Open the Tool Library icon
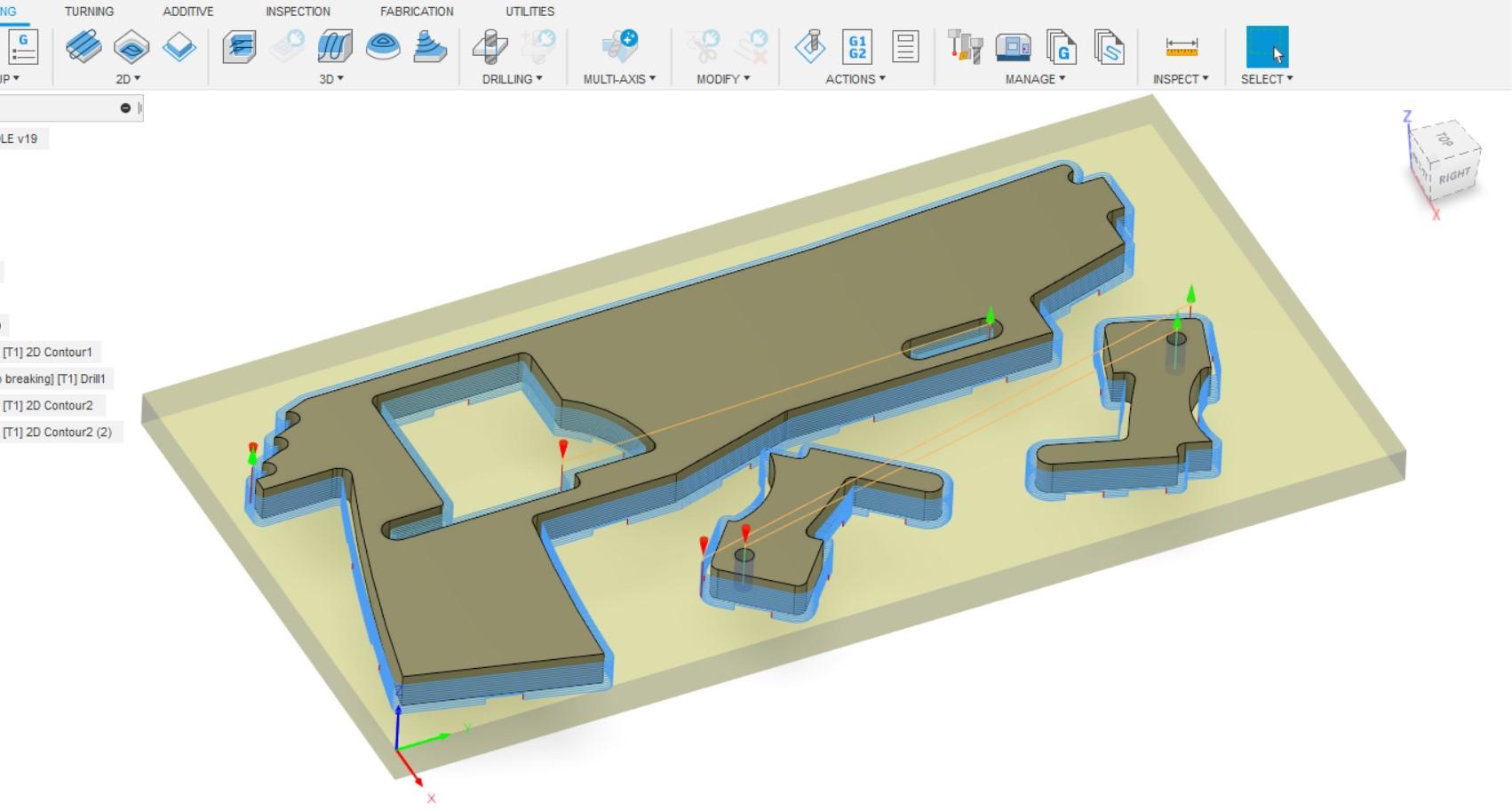Screen dimensions: 1512x811 (965, 46)
